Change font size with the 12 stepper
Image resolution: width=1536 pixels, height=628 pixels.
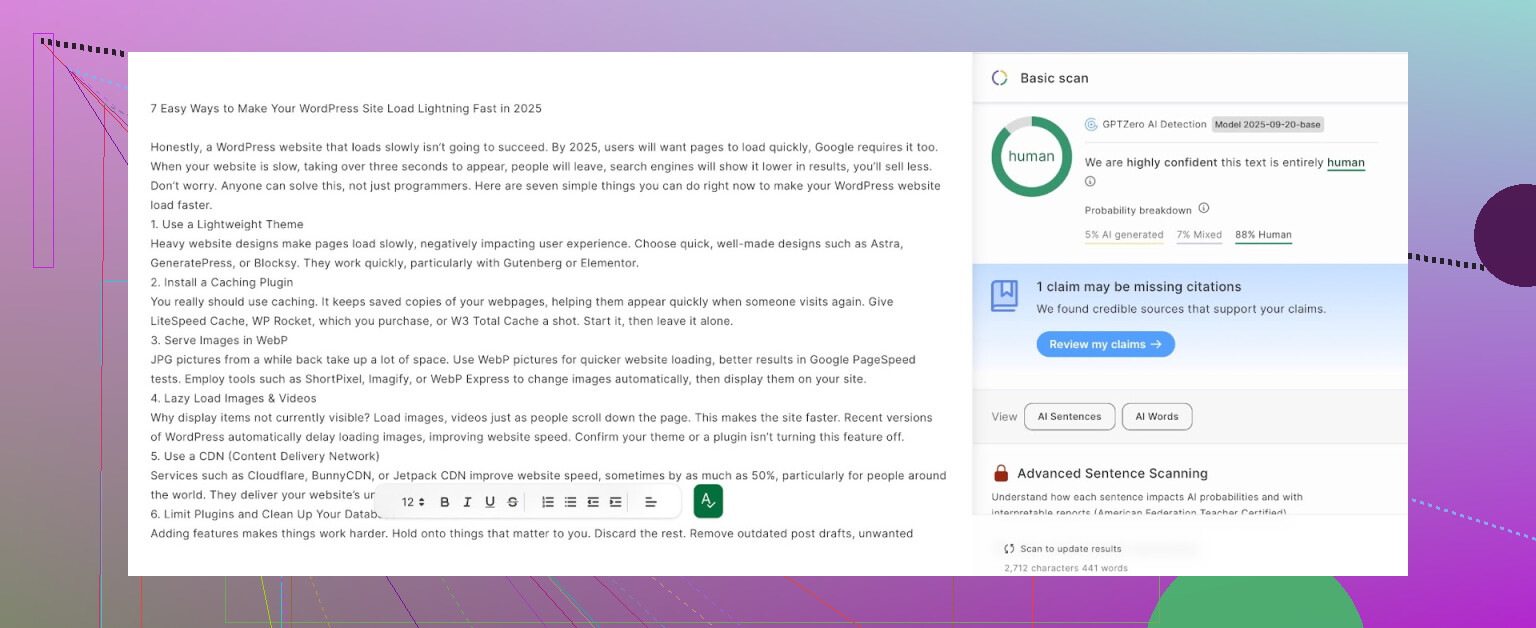click(x=413, y=502)
